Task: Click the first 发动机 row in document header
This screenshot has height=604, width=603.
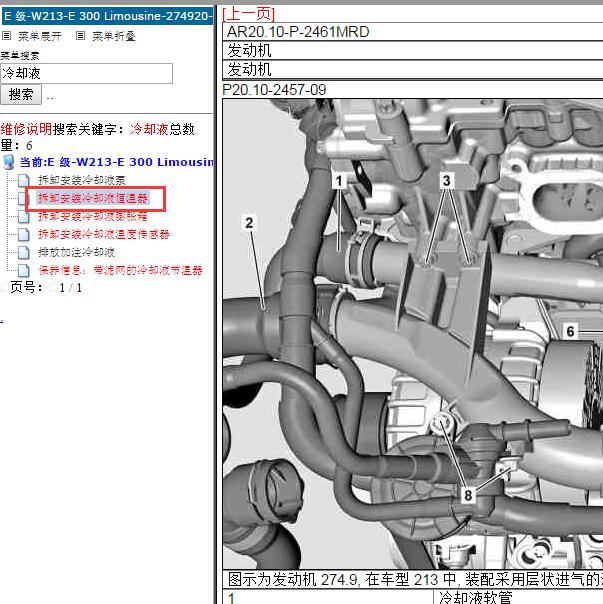Action: click(413, 50)
